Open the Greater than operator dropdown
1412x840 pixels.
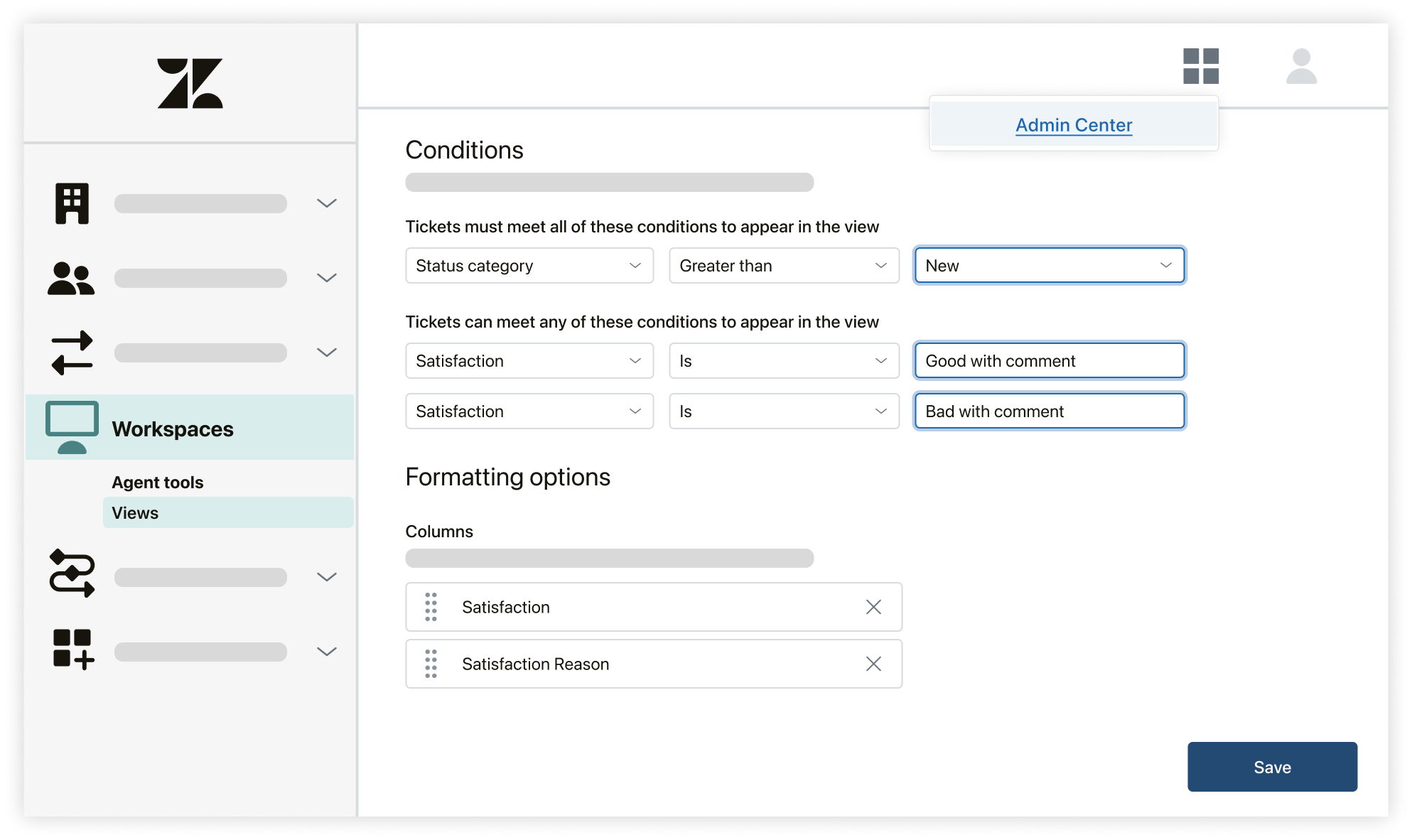[x=781, y=265]
